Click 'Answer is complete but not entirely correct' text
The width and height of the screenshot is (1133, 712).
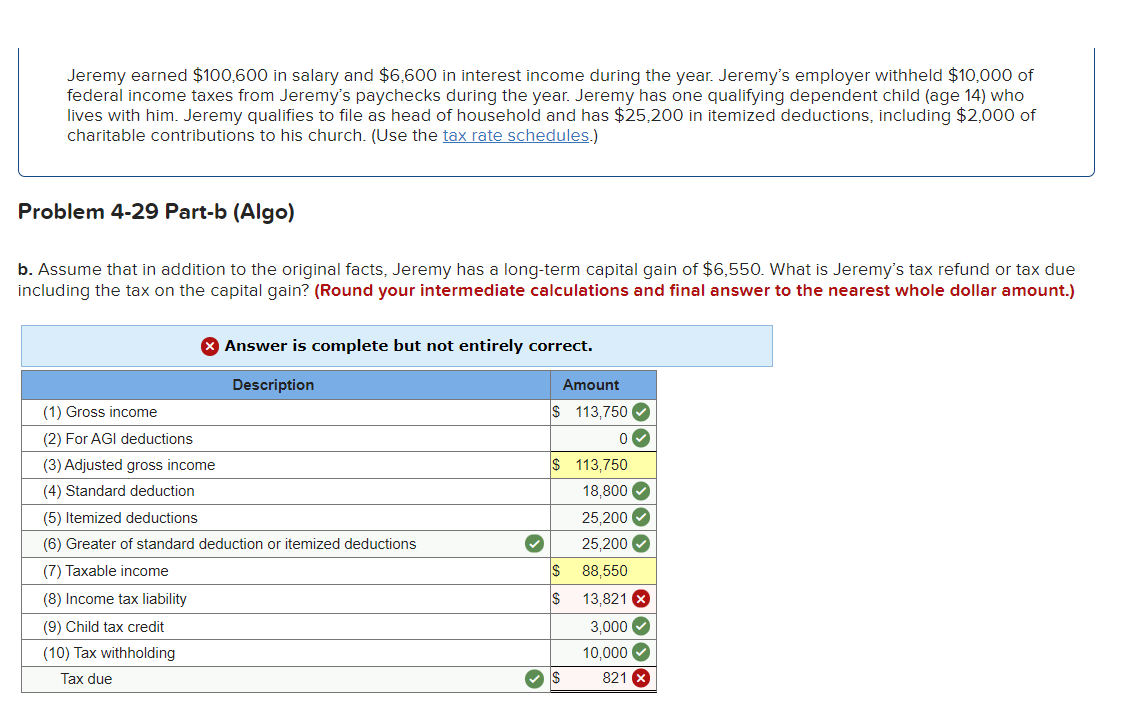(x=408, y=346)
